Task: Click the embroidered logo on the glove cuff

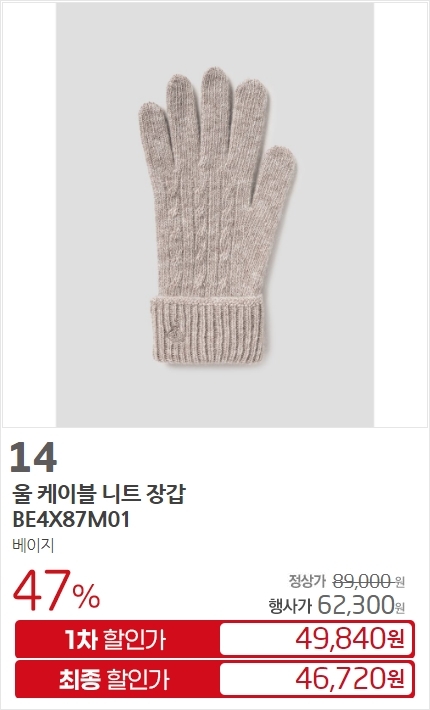Action: [174, 334]
